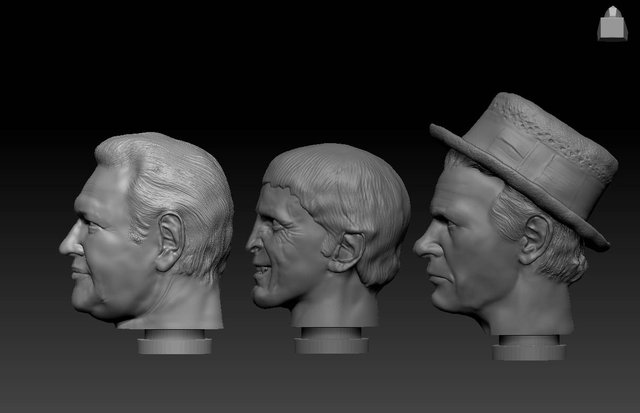Select the head sculpt wearing the hat
640x413 pixels.
click(516, 226)
